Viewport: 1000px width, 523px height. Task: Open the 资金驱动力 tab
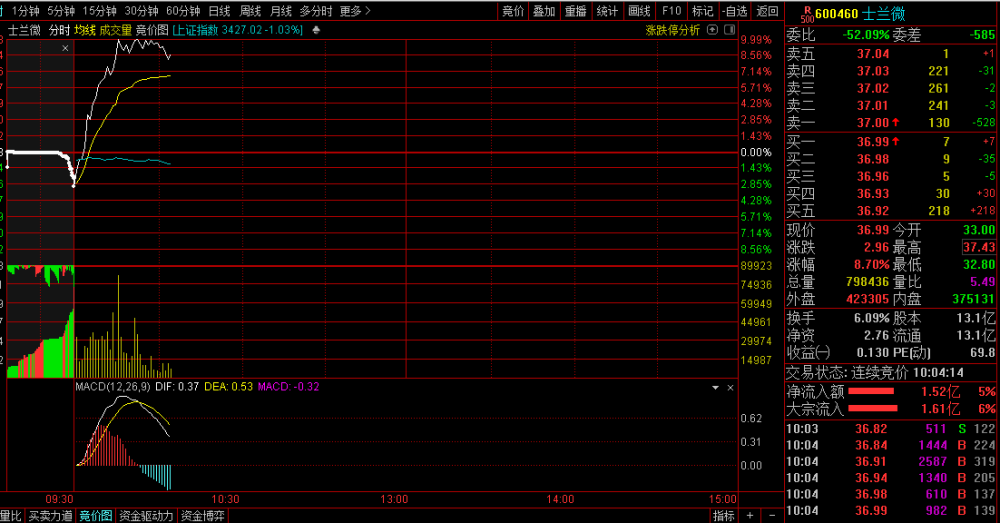(146, 515)
